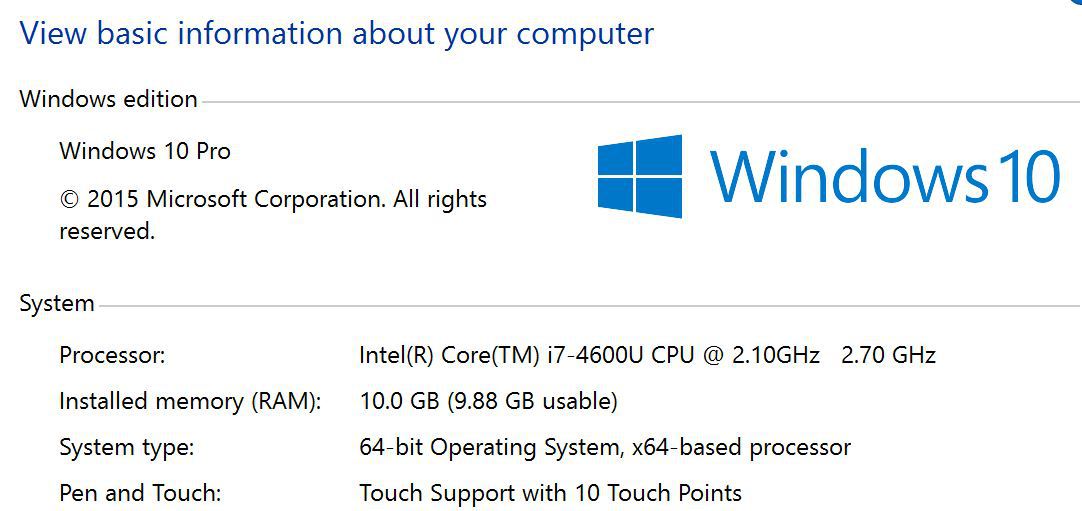Click the System type label
The width and height of the screenshot is (1082, 511).
(127, 448)
